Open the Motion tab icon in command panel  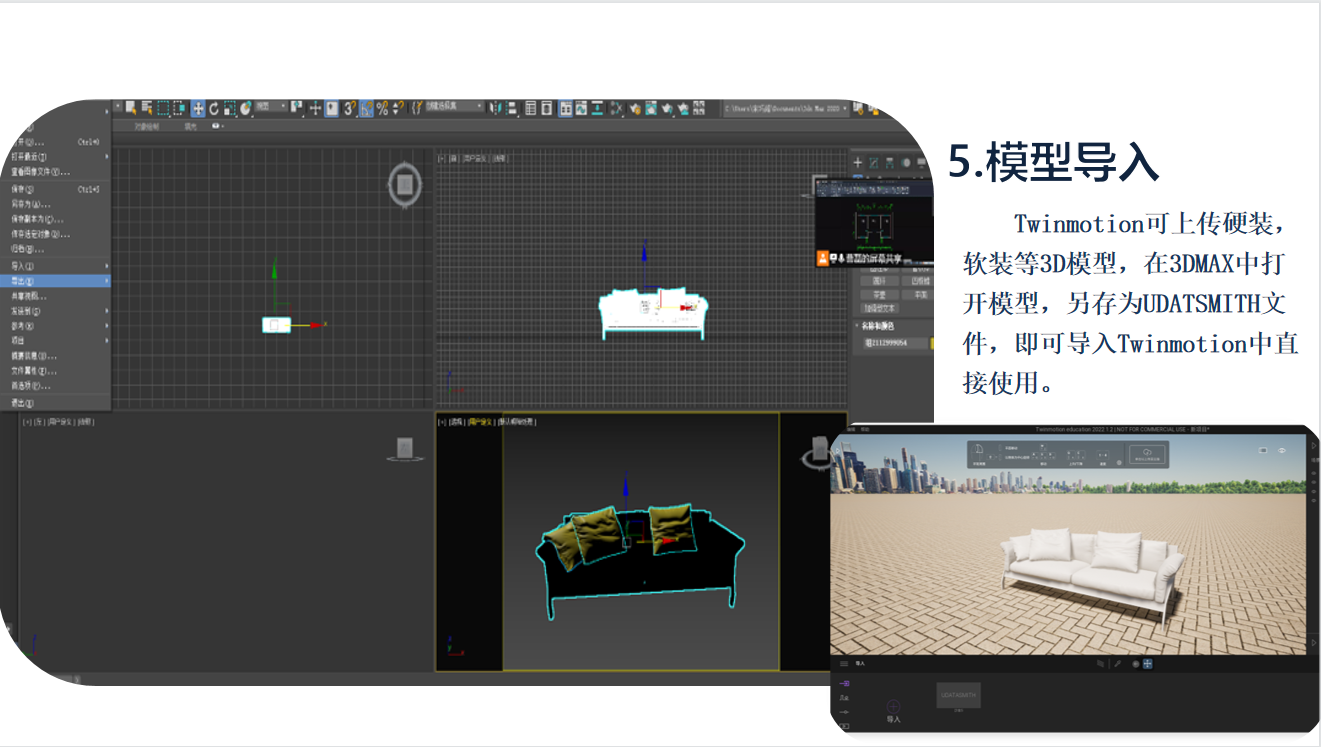906,163
